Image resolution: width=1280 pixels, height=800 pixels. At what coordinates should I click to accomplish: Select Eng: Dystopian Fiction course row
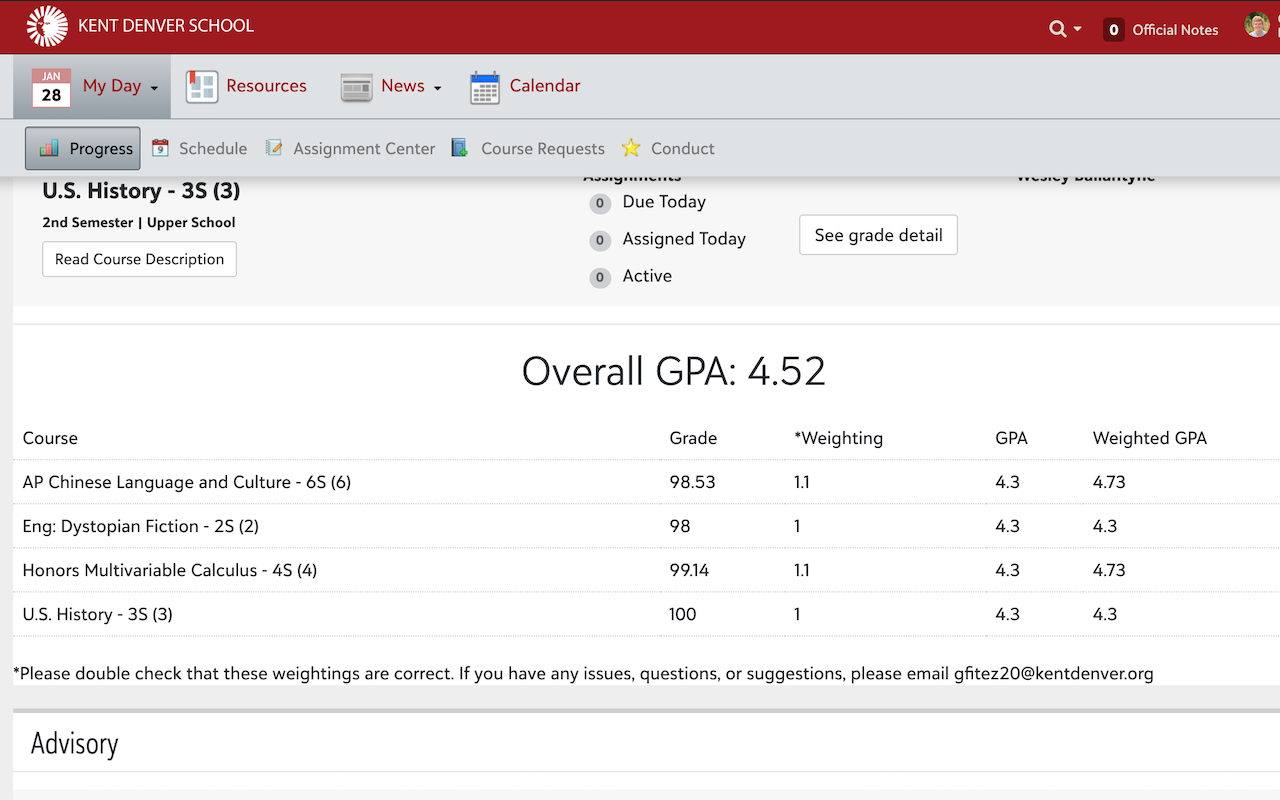[x=646, y=526]
